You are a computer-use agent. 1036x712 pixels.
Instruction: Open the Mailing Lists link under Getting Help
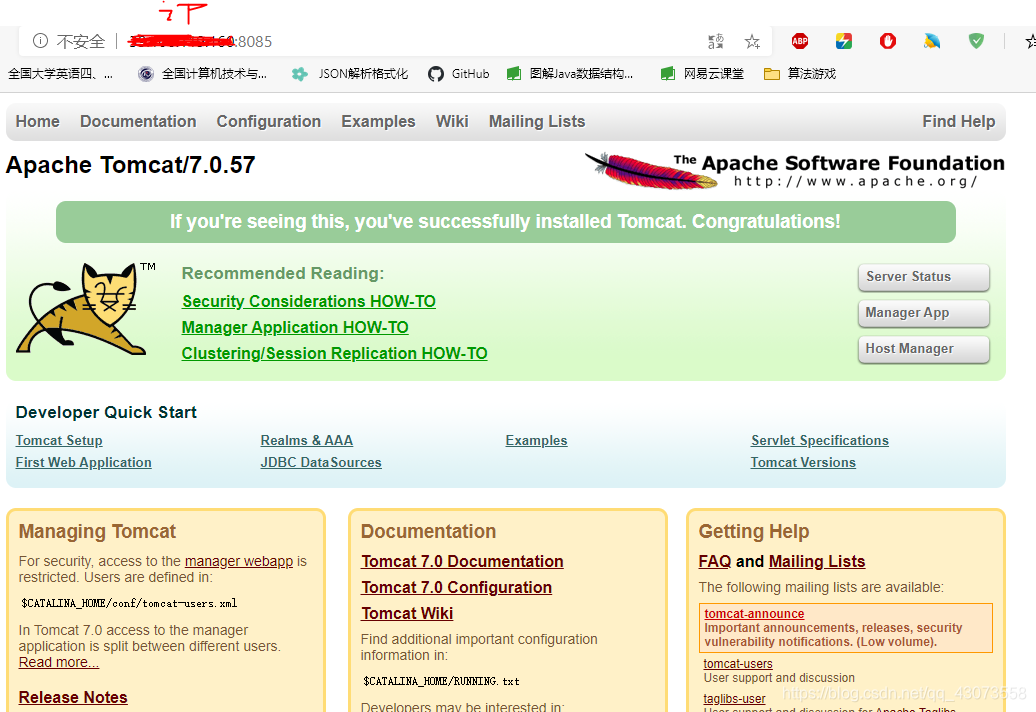click(x=817, y=561)
